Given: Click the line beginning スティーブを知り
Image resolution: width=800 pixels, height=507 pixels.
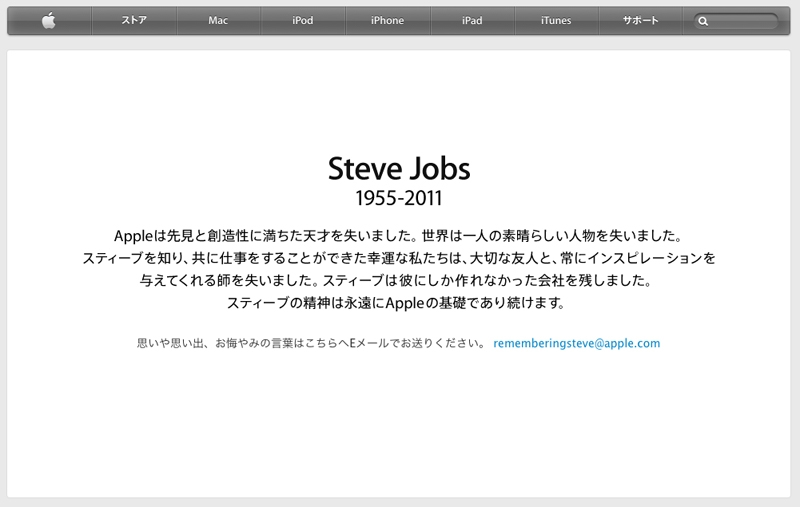Looking at the screenshot, I should [399, 258].
